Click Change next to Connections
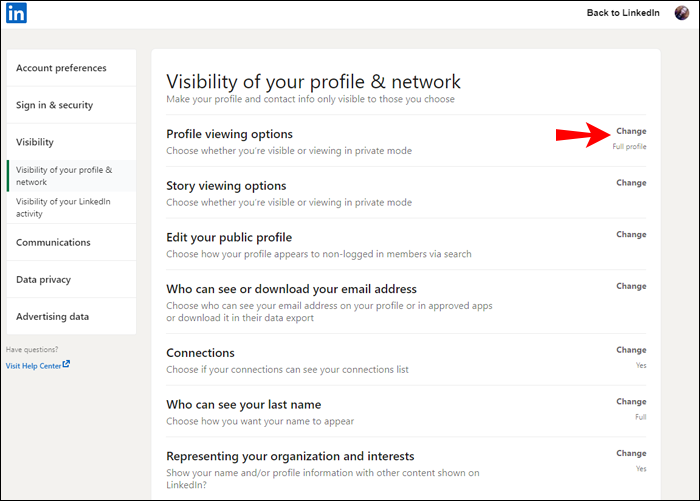Screen dimensions: 700x501 tap(631, 350)
